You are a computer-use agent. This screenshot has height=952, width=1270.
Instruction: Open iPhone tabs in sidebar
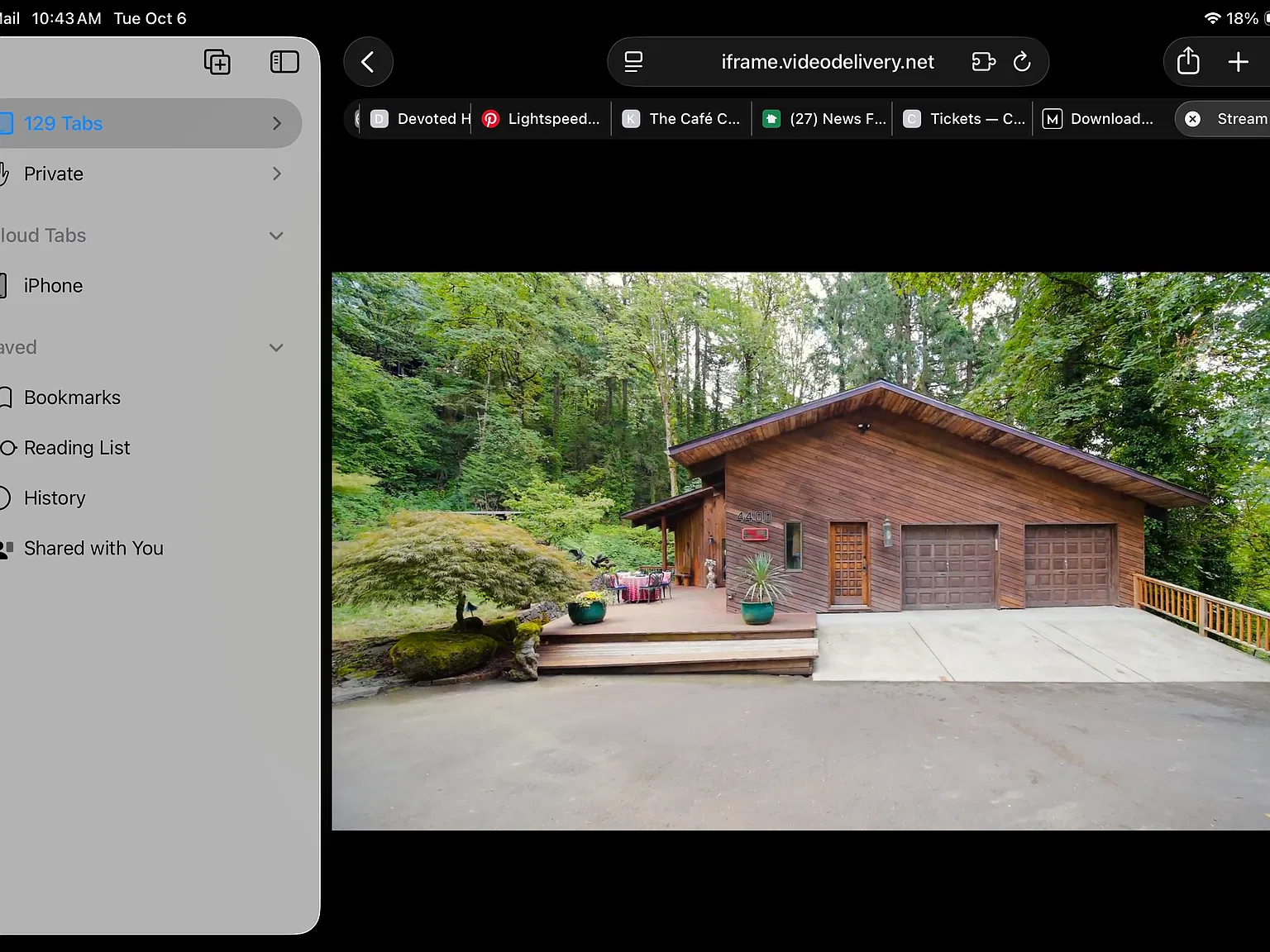click(x=150, y=286)
